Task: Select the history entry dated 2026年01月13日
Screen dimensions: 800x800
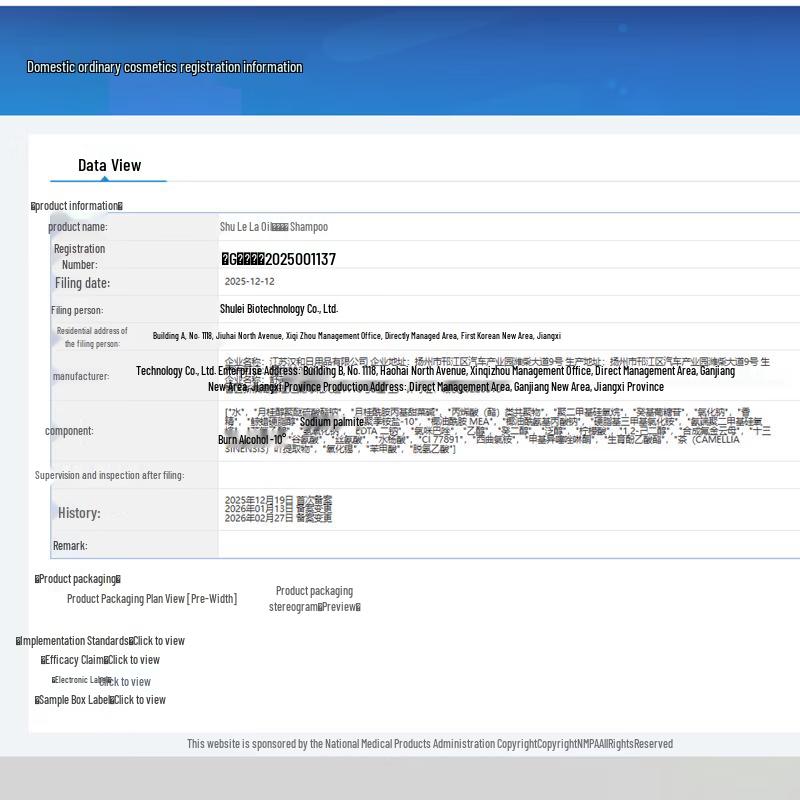Action: tap(278, 509)
